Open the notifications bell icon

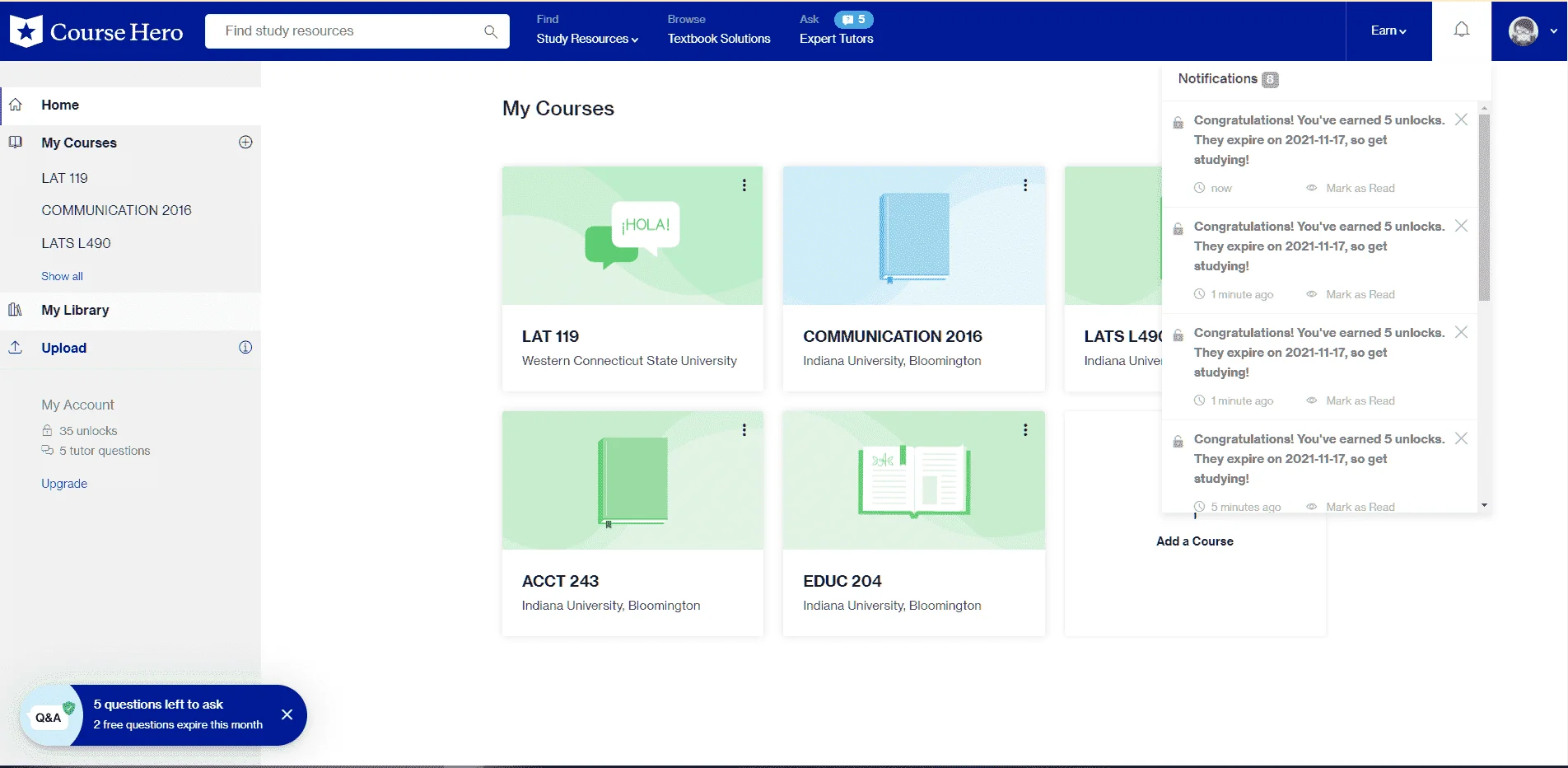click(1461, 30)
